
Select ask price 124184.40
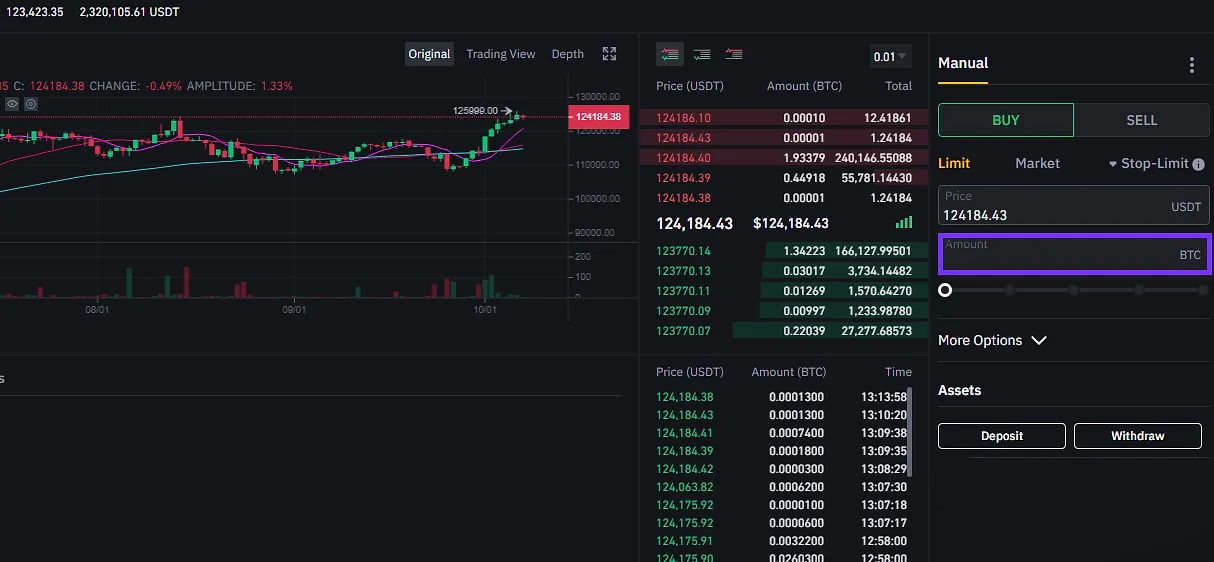683,158
